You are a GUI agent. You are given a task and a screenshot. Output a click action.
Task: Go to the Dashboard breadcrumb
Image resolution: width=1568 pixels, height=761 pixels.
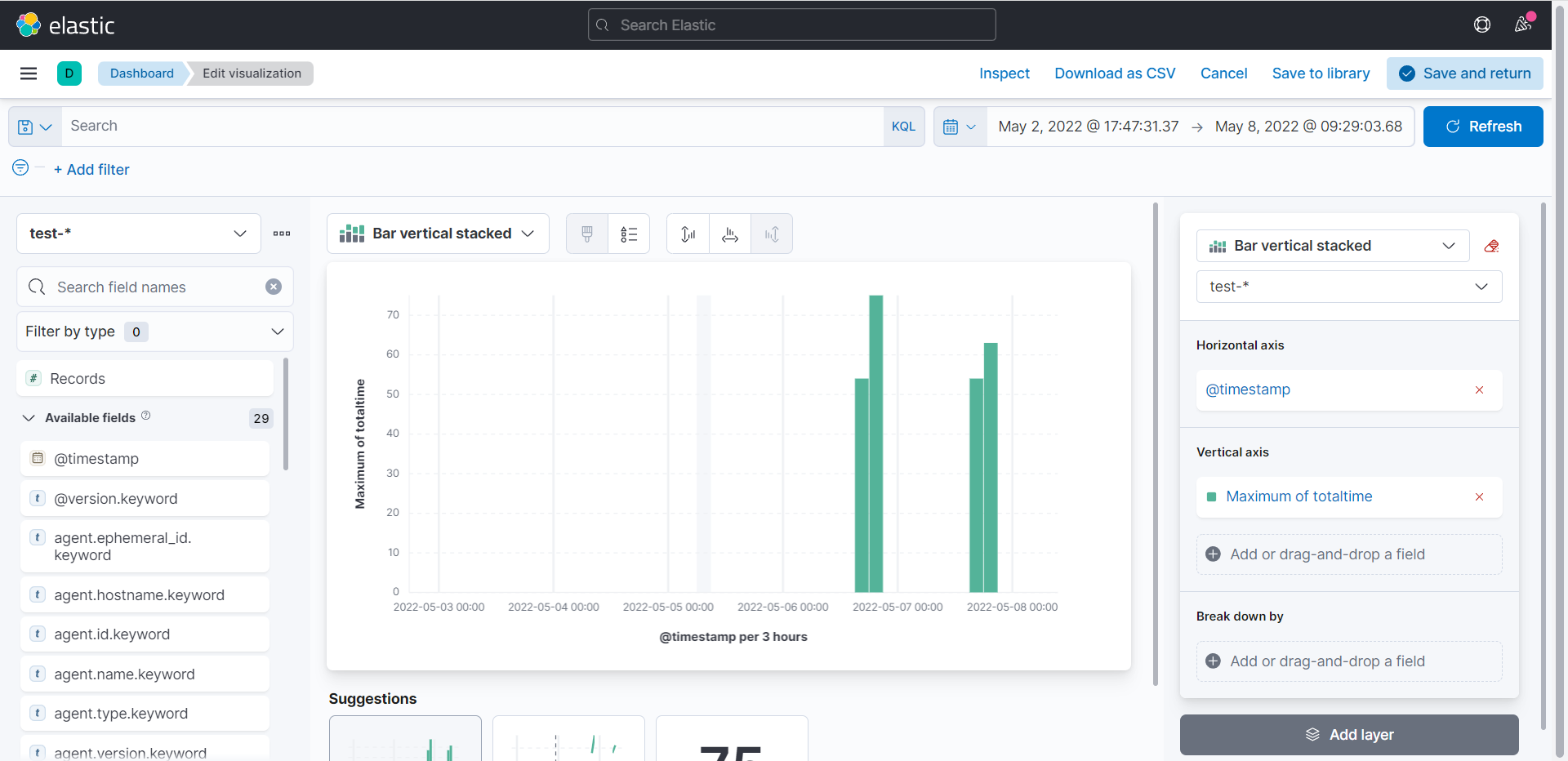[142, 73]
